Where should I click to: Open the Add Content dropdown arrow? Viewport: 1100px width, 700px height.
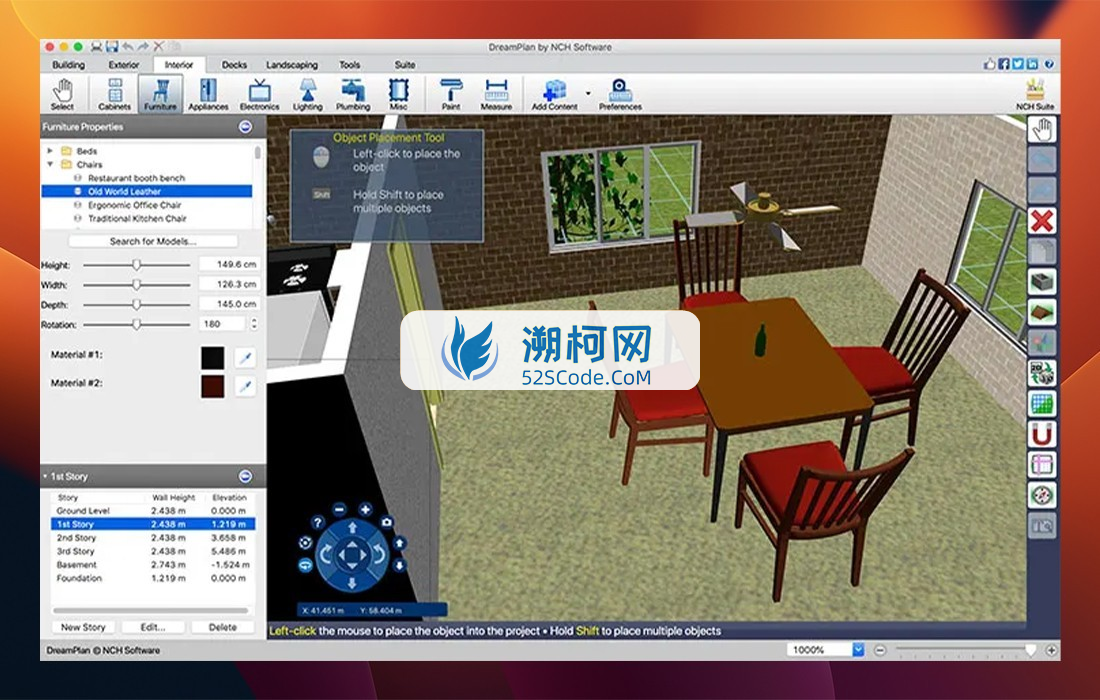click(588, 93)
